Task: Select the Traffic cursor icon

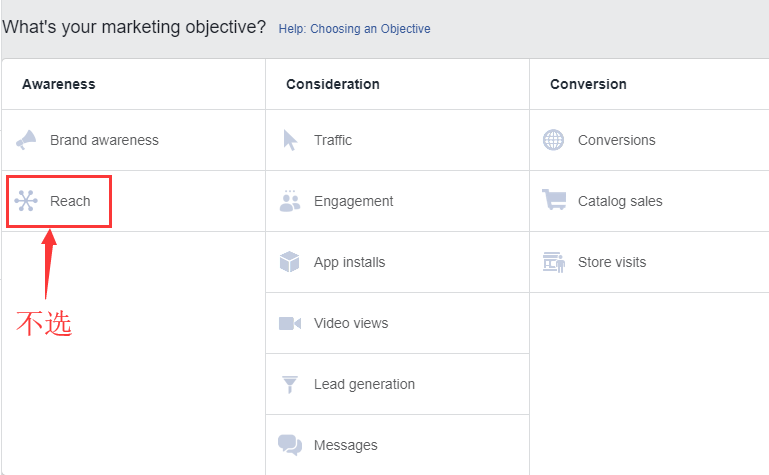Action: 290,140
